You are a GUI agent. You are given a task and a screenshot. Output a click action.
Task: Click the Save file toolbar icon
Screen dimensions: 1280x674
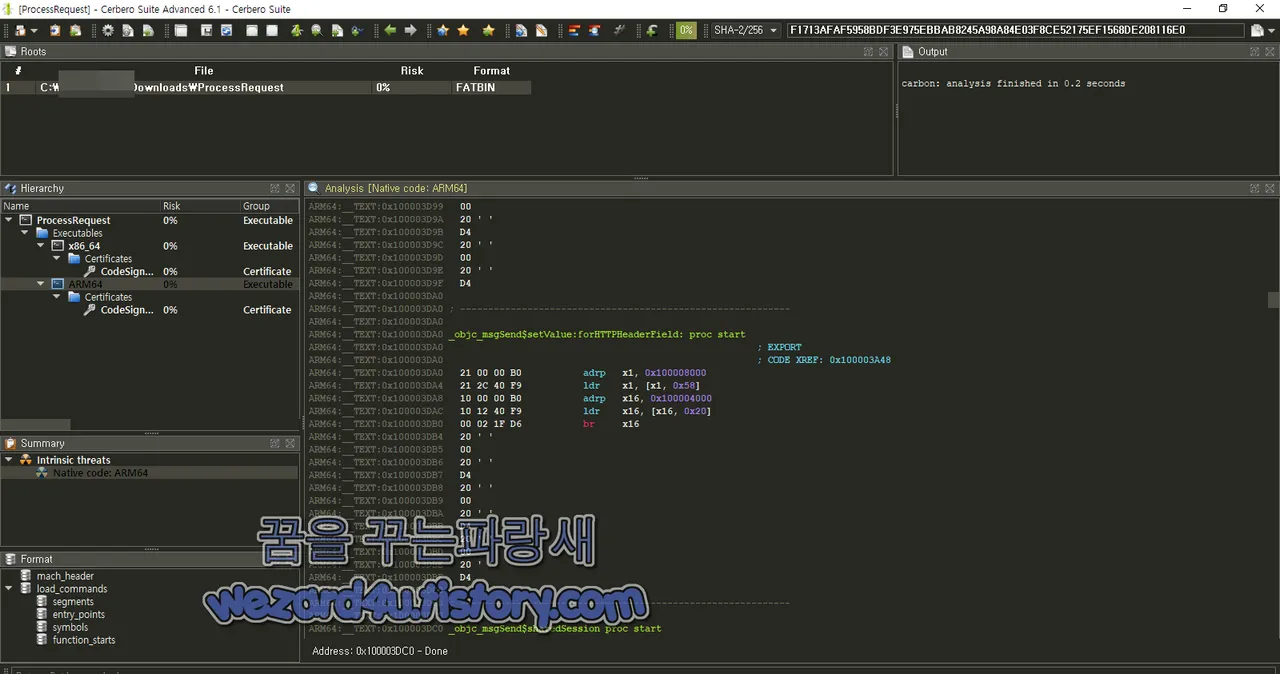click(207, 30)
